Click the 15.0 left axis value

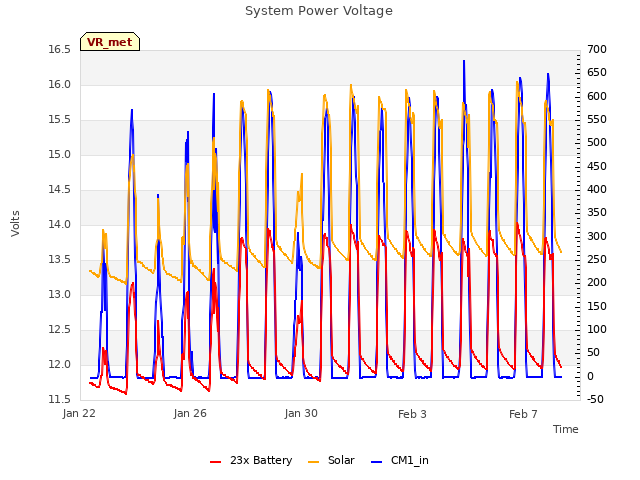pos(60,155)
